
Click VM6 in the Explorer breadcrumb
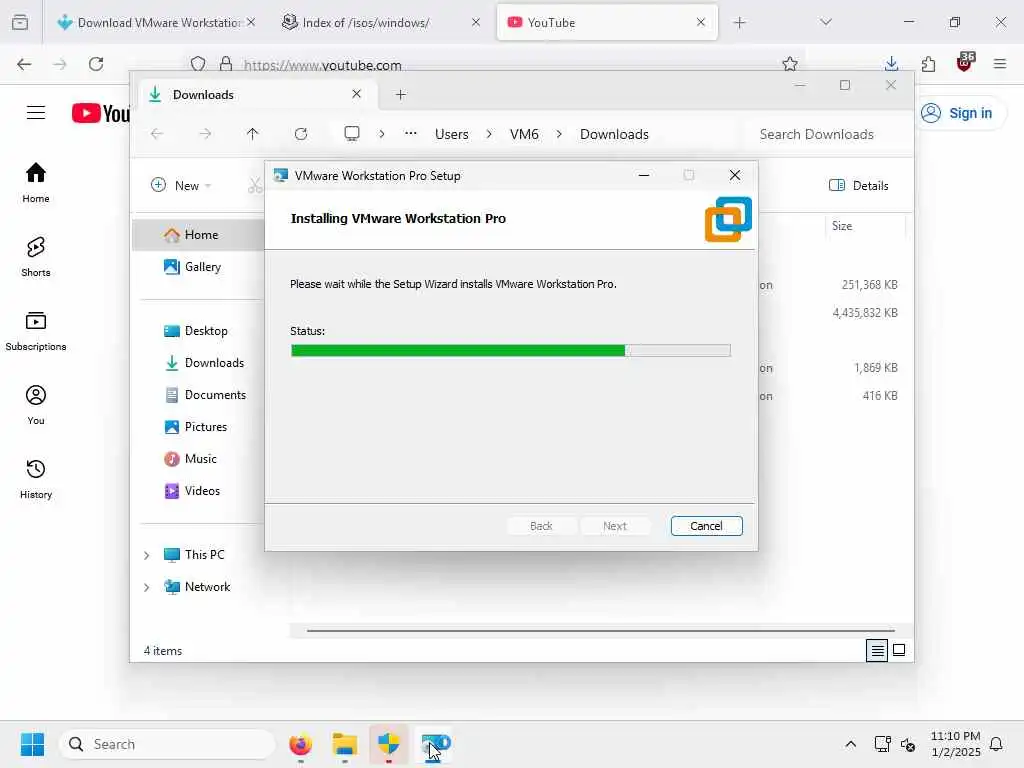(x=524, y=134)
